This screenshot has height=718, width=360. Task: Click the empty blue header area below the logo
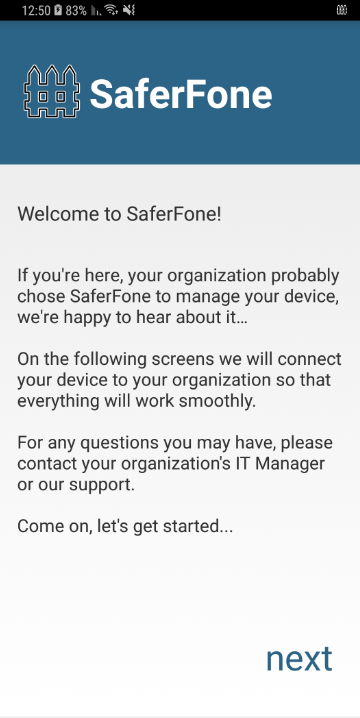click(x=180, y=142)
